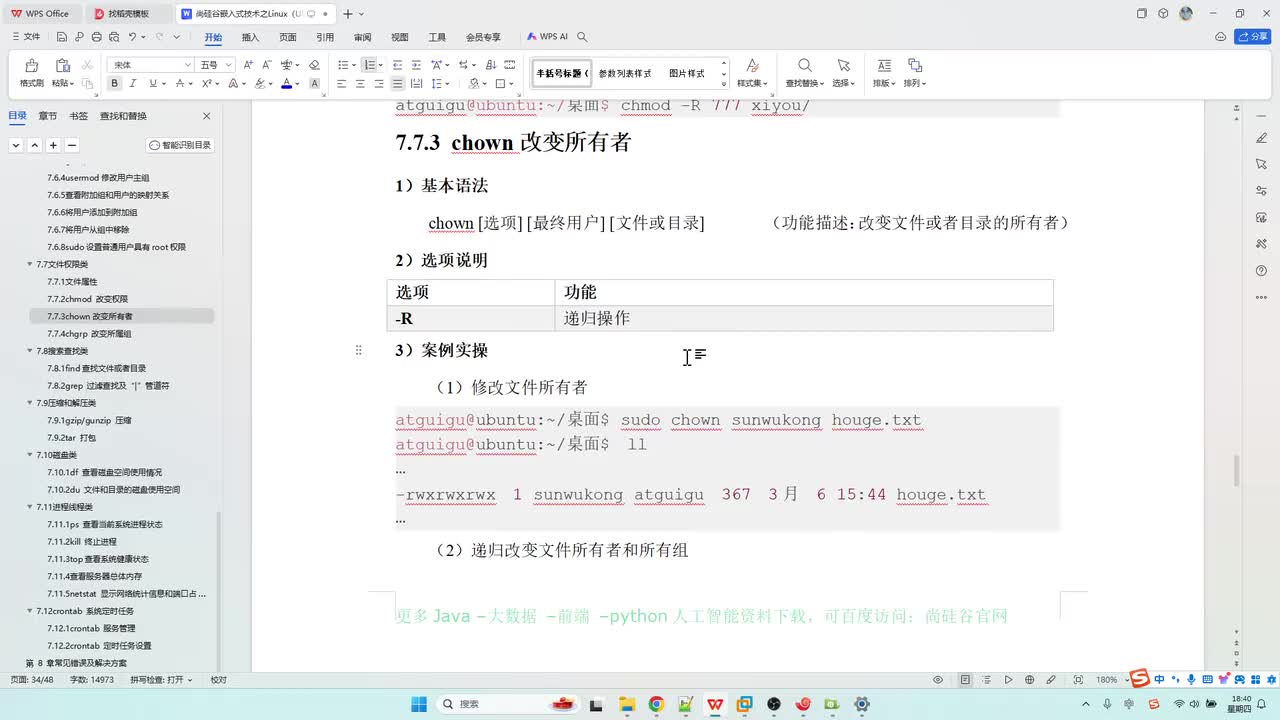
Task: Click the 分享 share button
Action: [1252, 37]
